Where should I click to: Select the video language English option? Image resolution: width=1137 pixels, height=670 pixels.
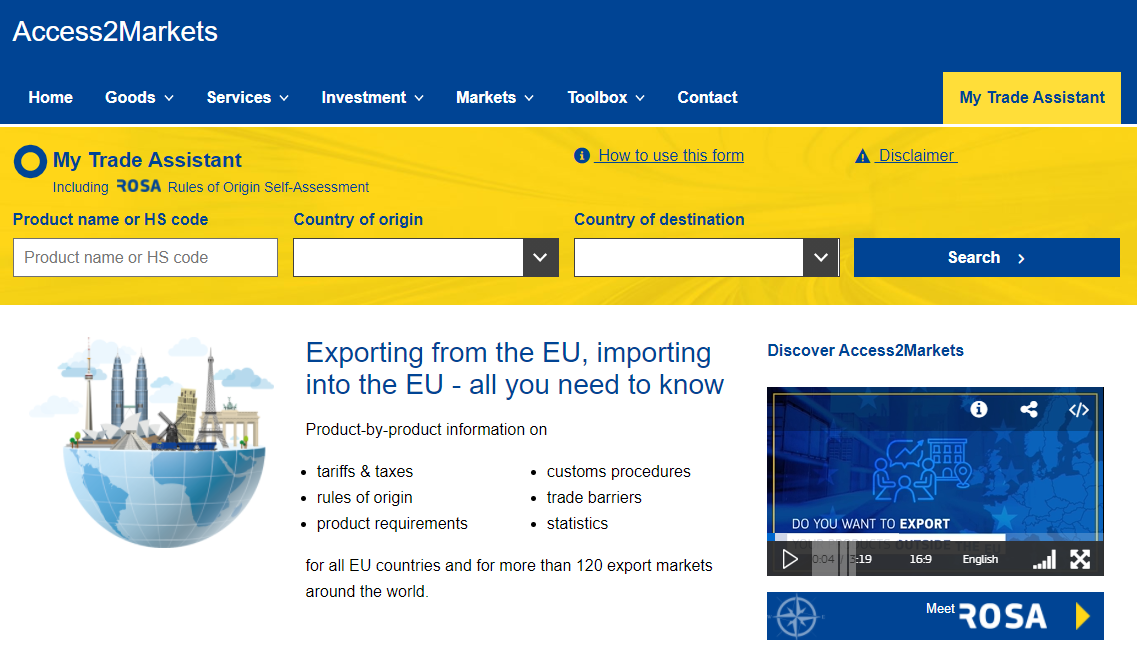tap(980, 559)
